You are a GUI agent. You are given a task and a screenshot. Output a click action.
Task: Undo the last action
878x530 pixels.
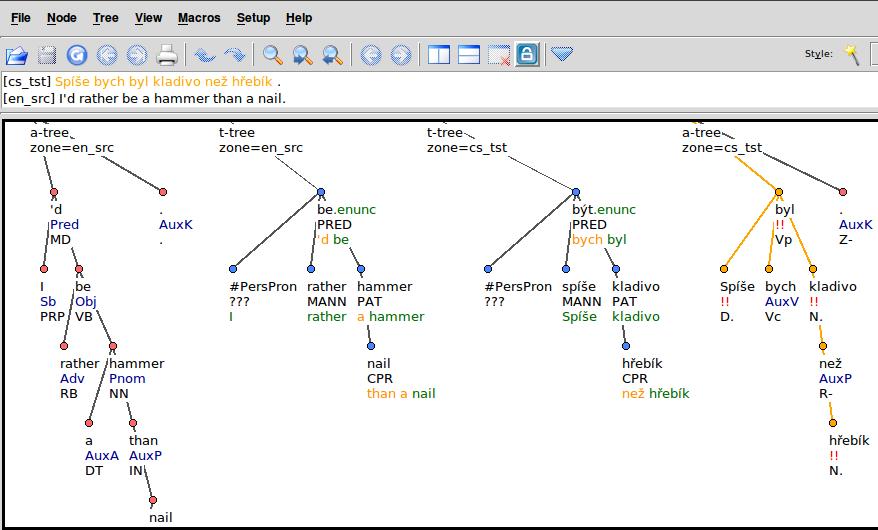[204, 55]
